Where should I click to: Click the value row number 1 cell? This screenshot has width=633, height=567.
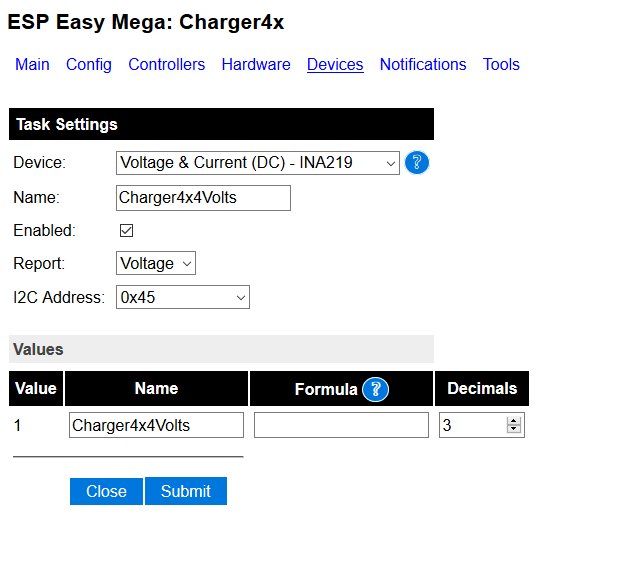[x=17, y=425]
